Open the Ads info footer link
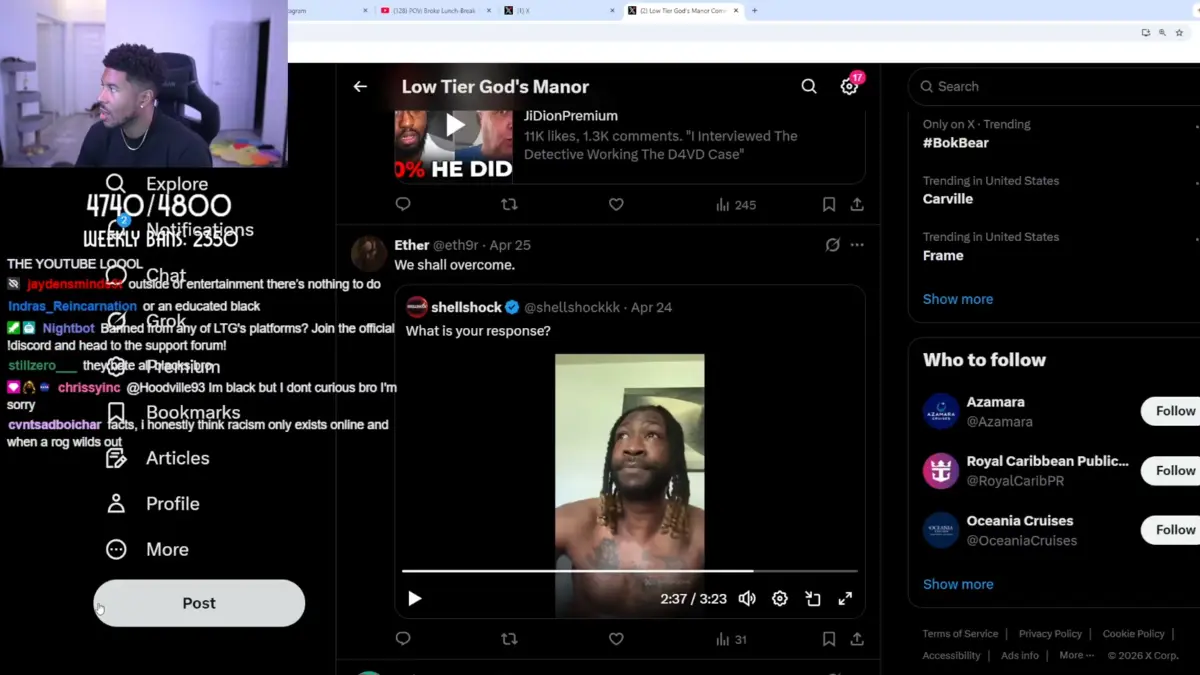The width and height of the screenshot is (1200, 675). tap(1020, 656)
